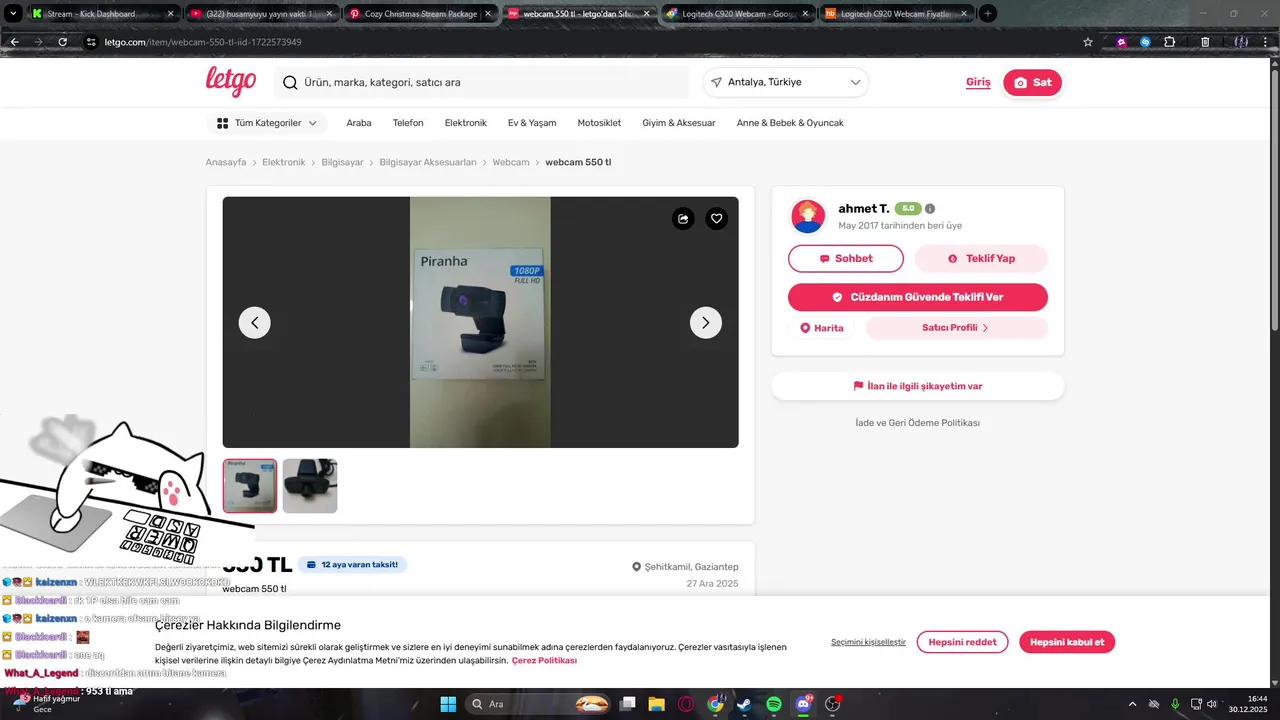Open Discord from taskbar
The width and height of the screenshot is (1280, 720).
coord(803,704)
